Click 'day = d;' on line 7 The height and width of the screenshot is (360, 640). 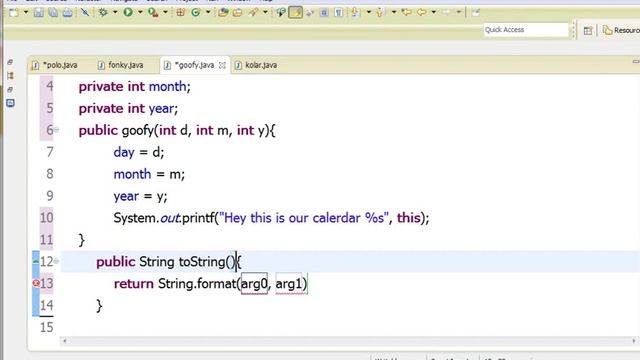[139, 152]
